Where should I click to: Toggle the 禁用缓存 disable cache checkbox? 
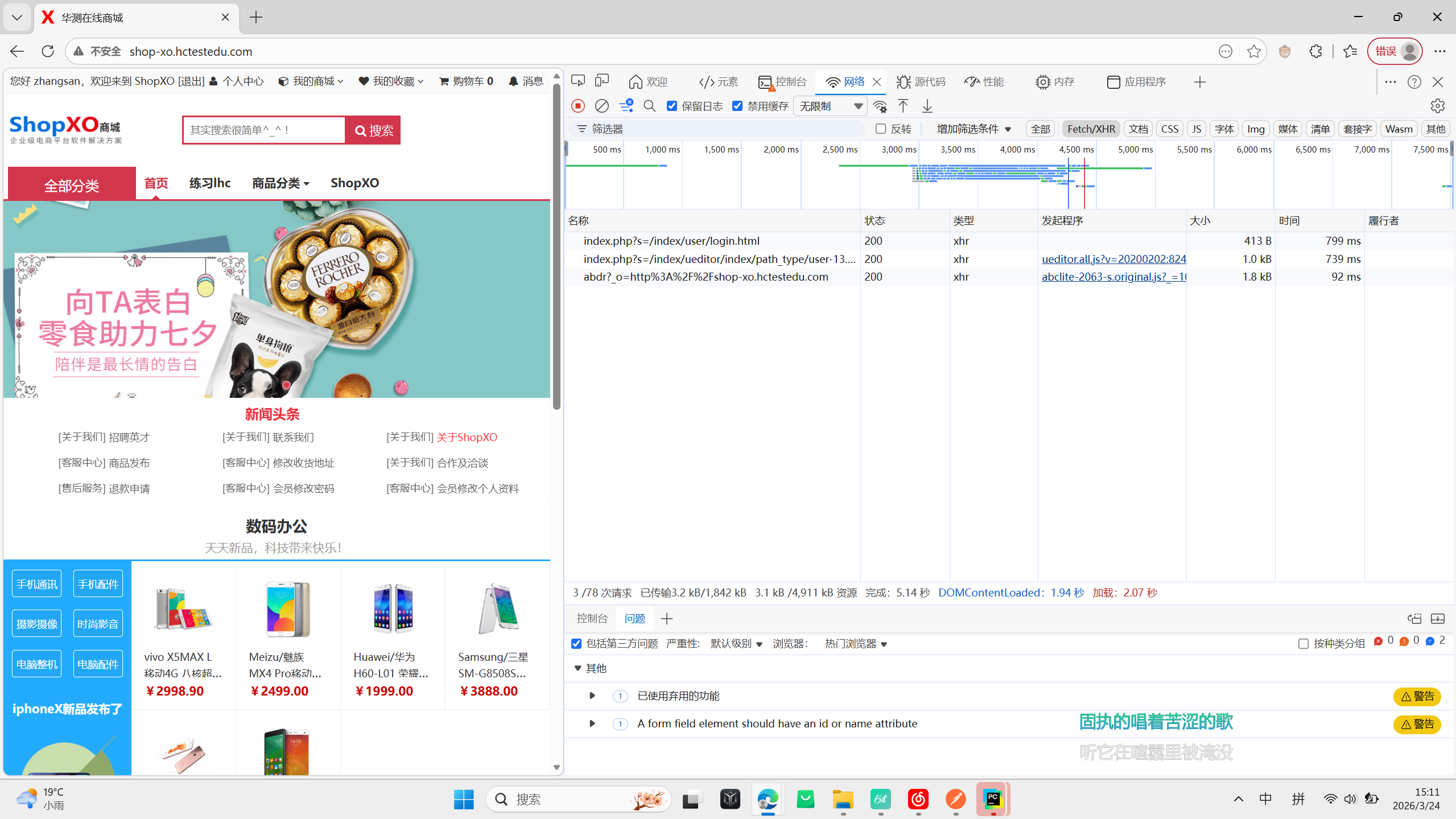(737, 106)
